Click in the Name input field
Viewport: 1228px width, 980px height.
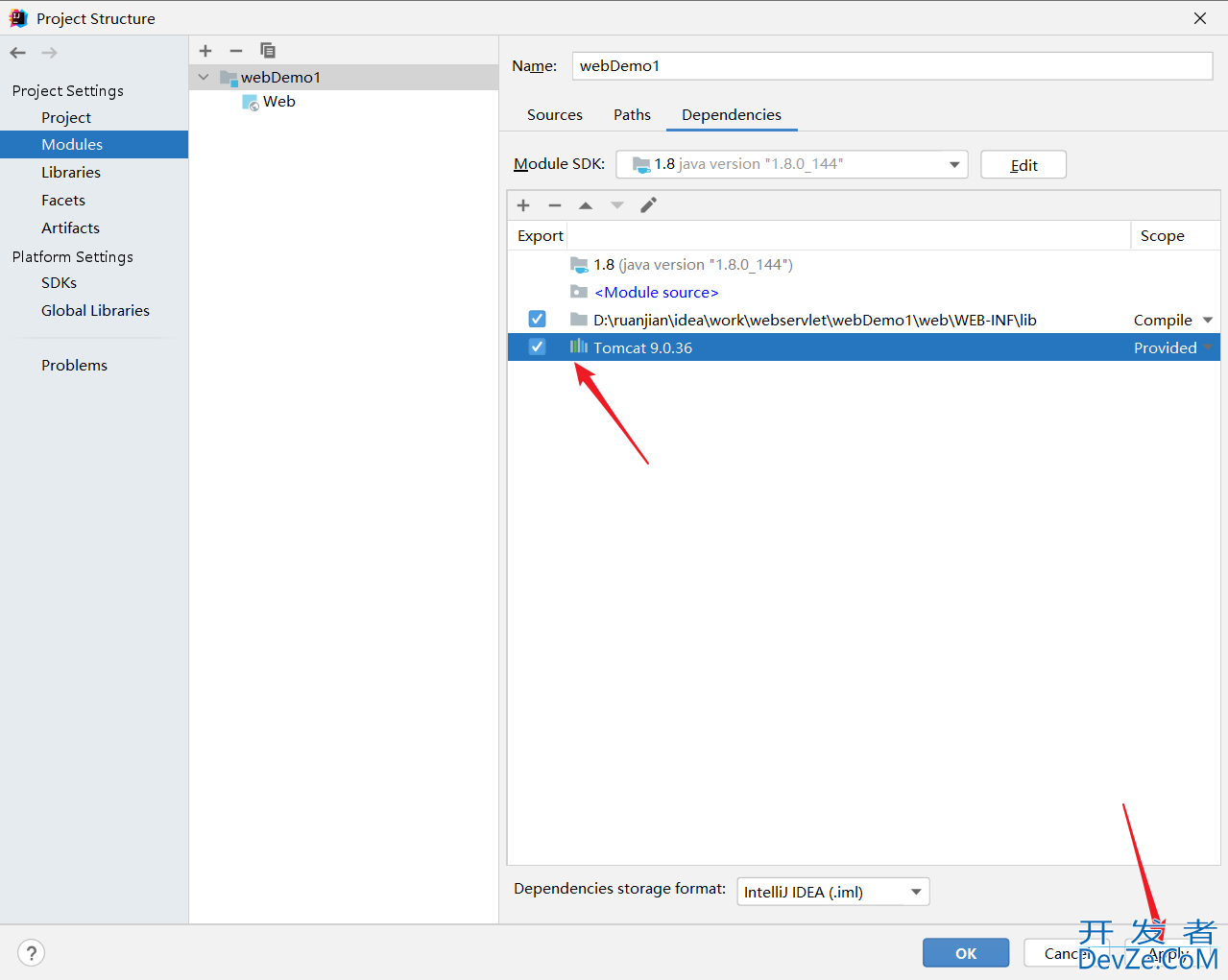tap(892, 65)
